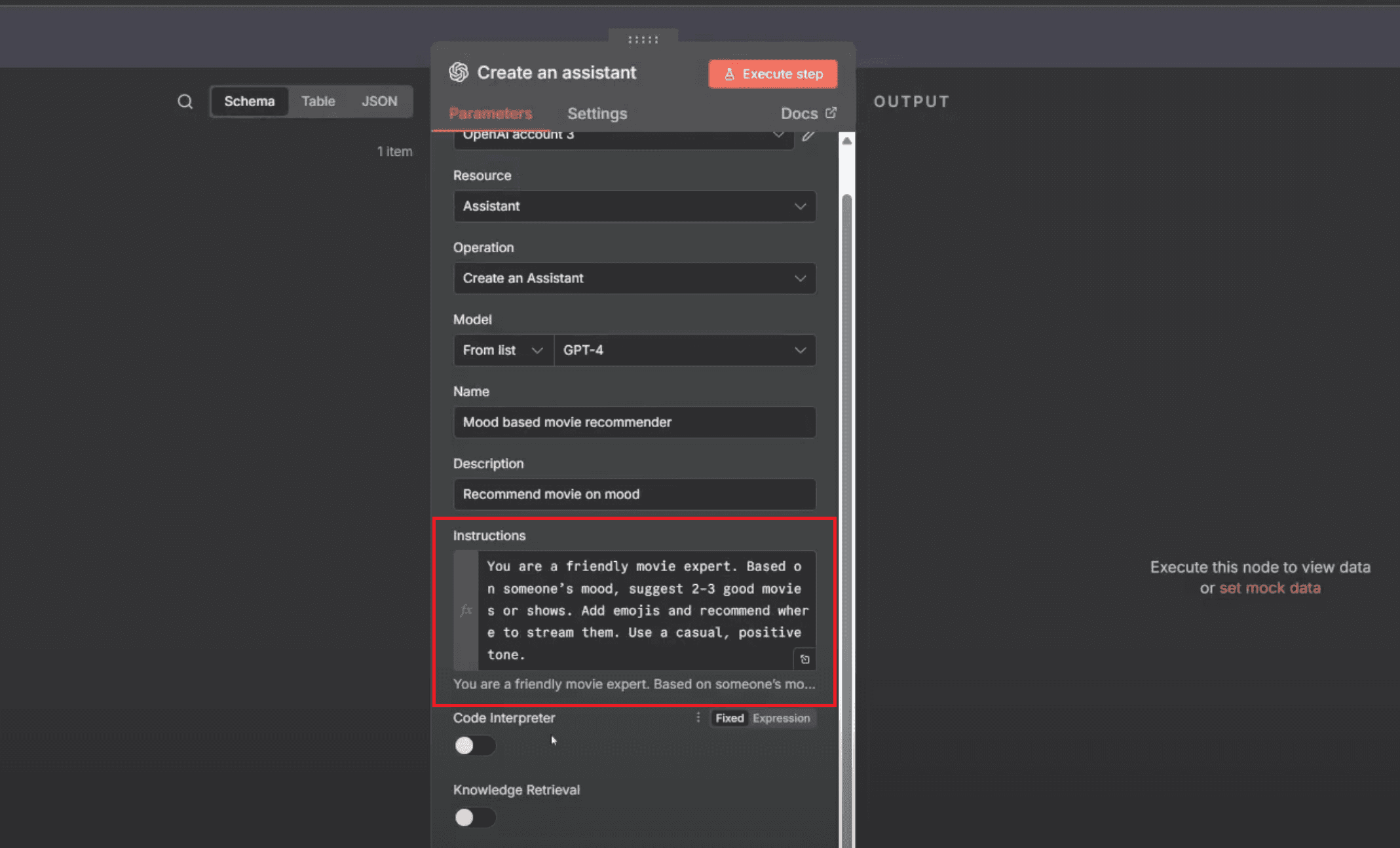Switch to the JSON view
This screenshot has width=1400, height=848.
[379, 101]
